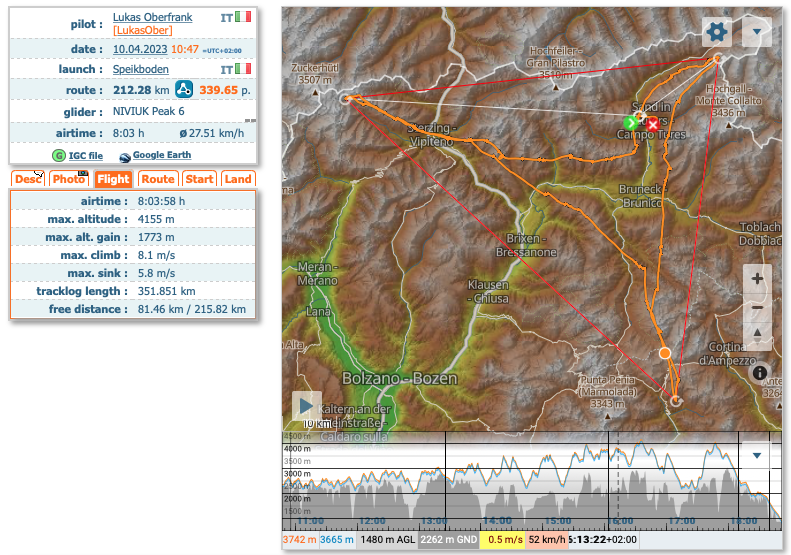The image size is (791, 555).
Task: Start flight animation with play button
Action: click(307, 406)
